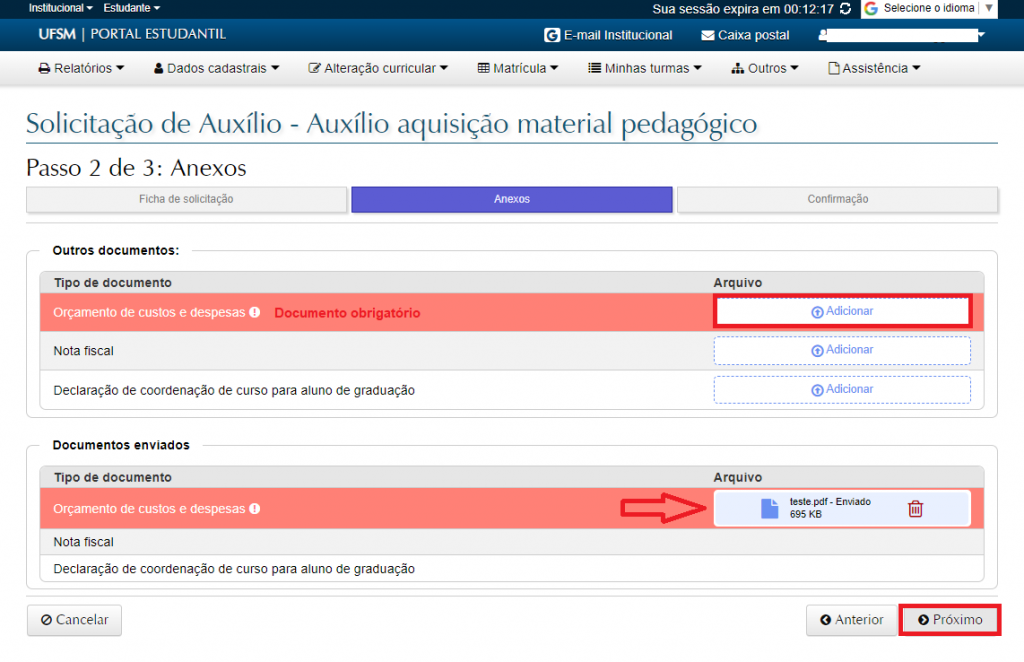The height and width of the screenshot is (662, 1024).
Task: Add file for Nota fiscal
Action: point(841,350)
